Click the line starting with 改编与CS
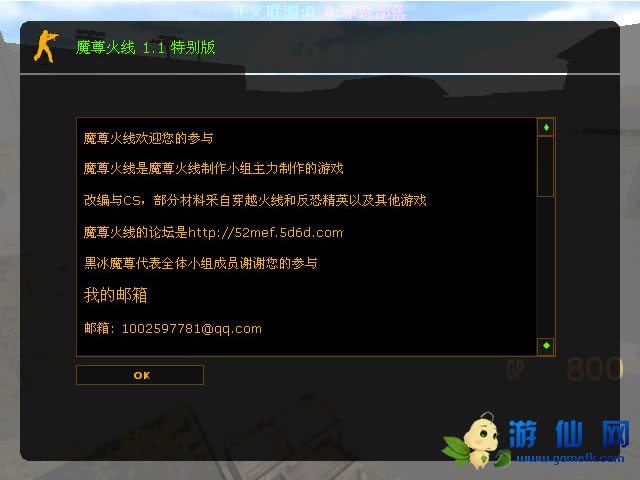The width and height of the screenshot is (640, 480). pyautogui.click(x=255, y=200)
